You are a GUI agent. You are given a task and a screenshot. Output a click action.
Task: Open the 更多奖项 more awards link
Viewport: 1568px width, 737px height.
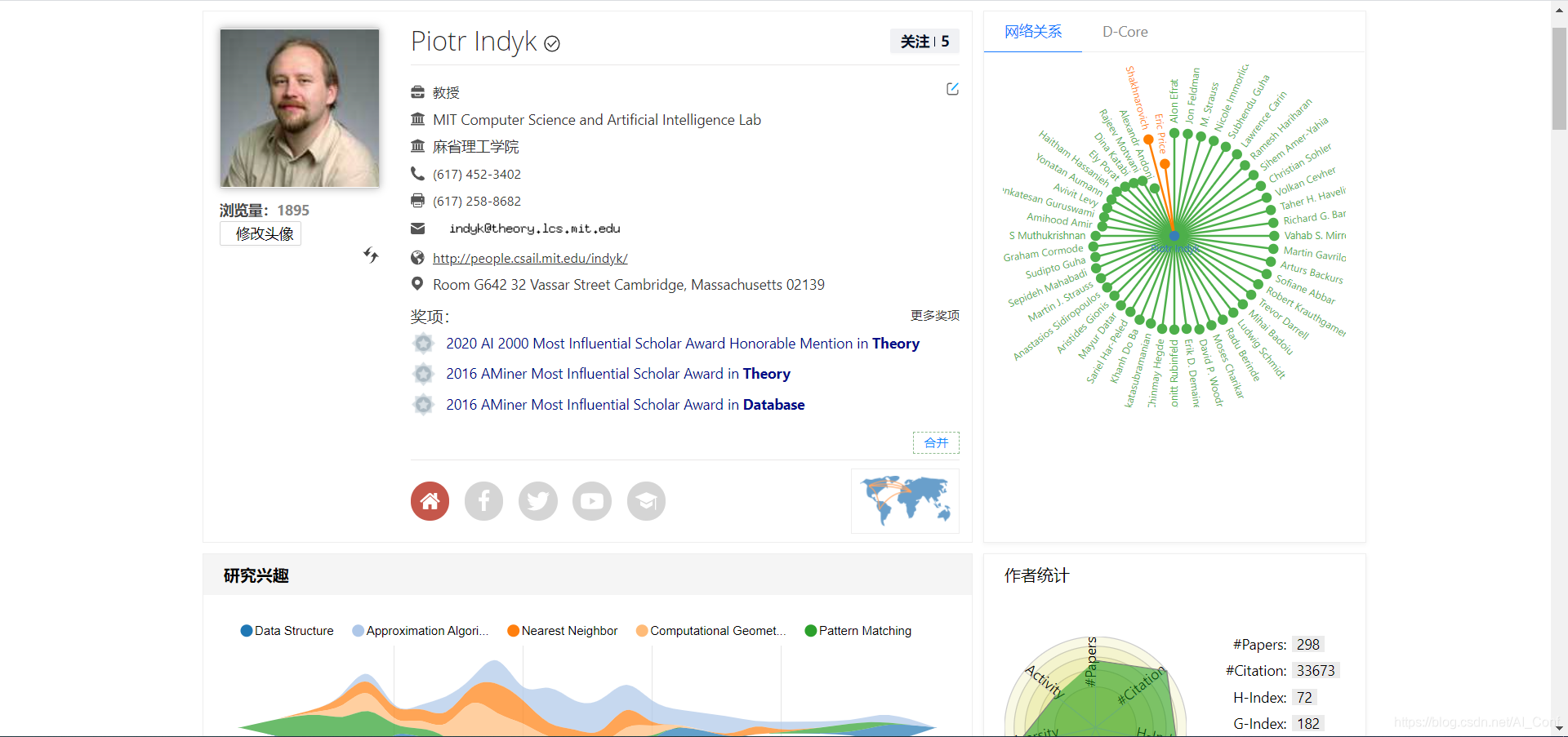(935, 315)
